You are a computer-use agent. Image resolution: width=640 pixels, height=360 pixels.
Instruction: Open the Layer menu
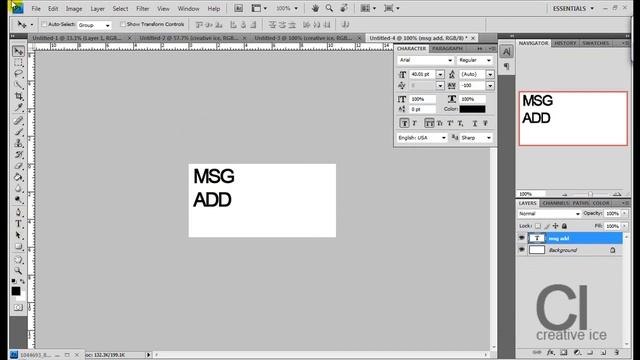point(97,9)
